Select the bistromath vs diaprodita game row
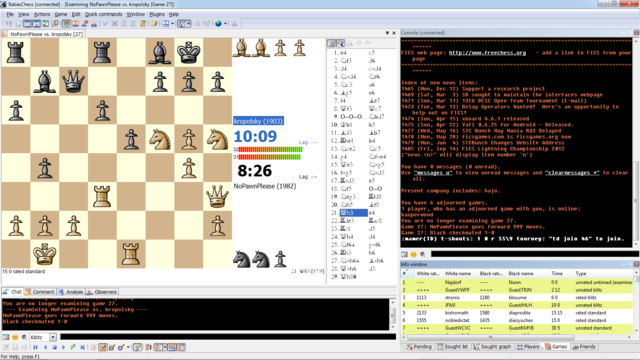 [x=518, y=313]
